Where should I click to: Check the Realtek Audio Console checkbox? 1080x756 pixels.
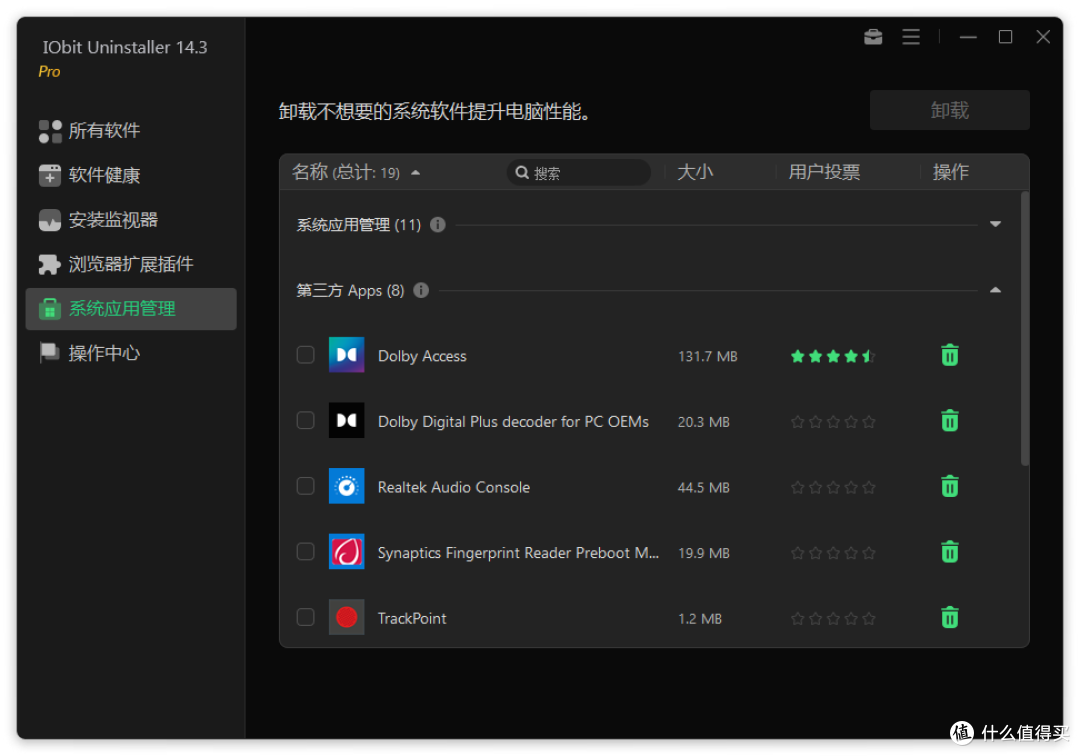pos(305,486)
